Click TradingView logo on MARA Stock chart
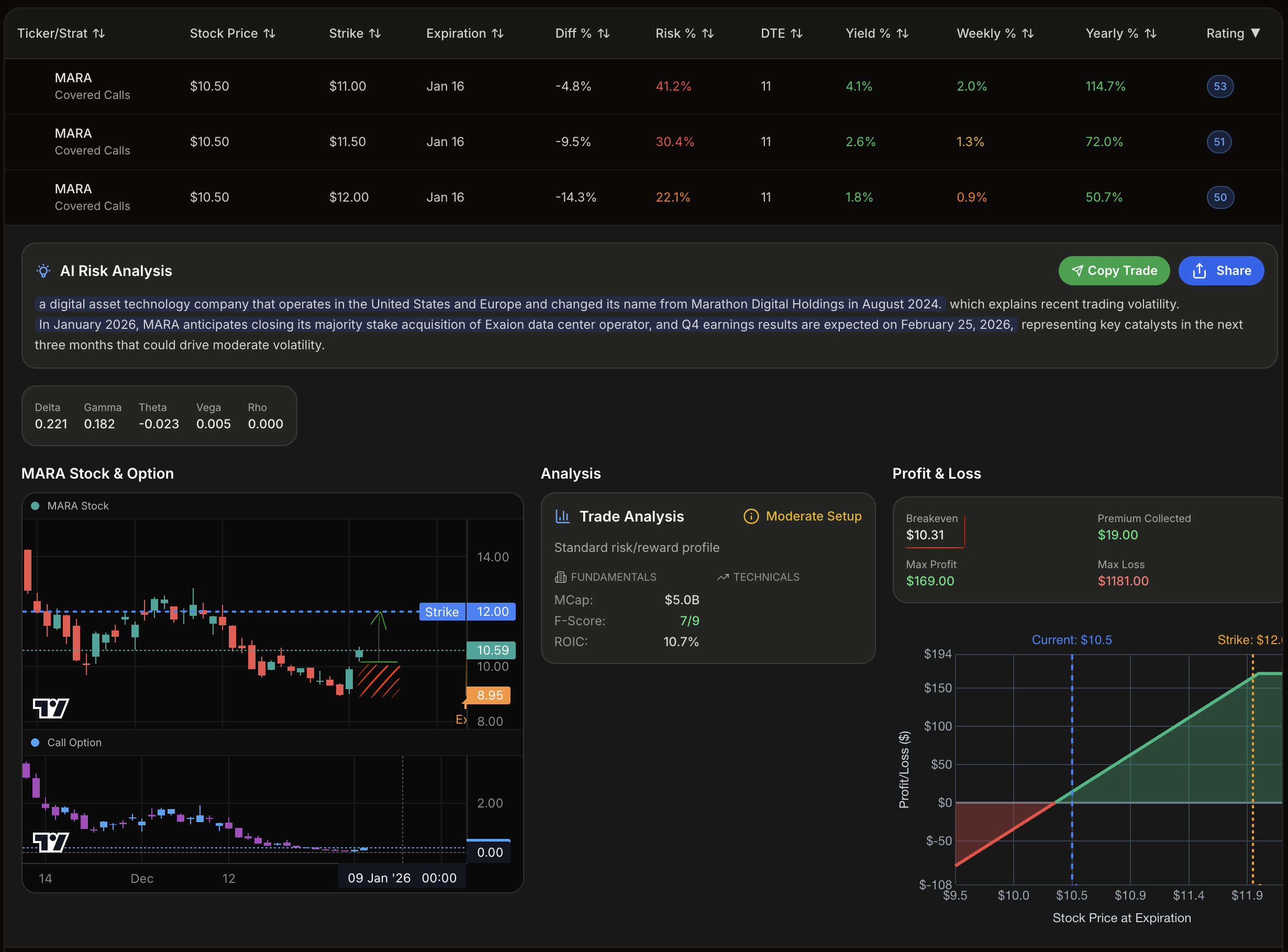Screen dimensions: 1288x952 click(x=51, y=708)
